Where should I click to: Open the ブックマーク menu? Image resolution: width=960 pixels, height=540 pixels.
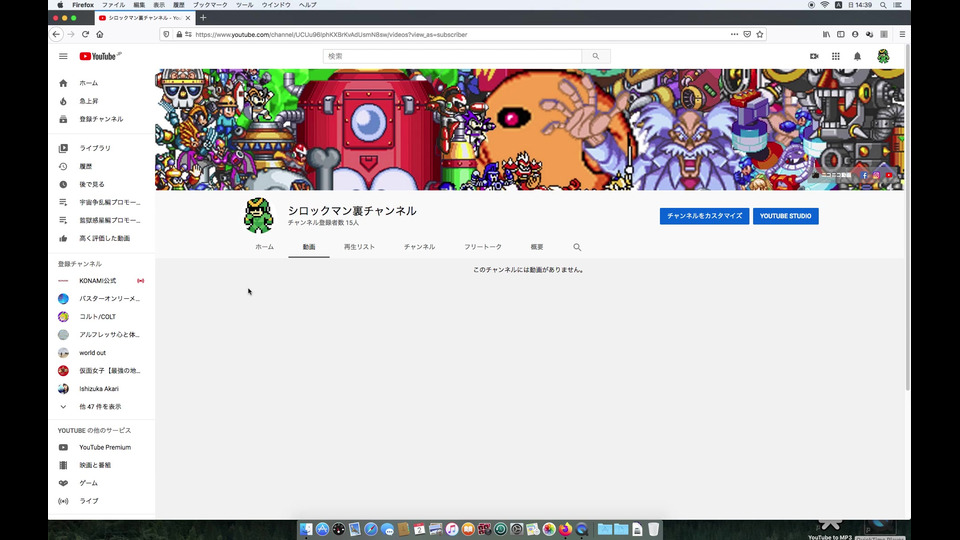pos(210,5)
